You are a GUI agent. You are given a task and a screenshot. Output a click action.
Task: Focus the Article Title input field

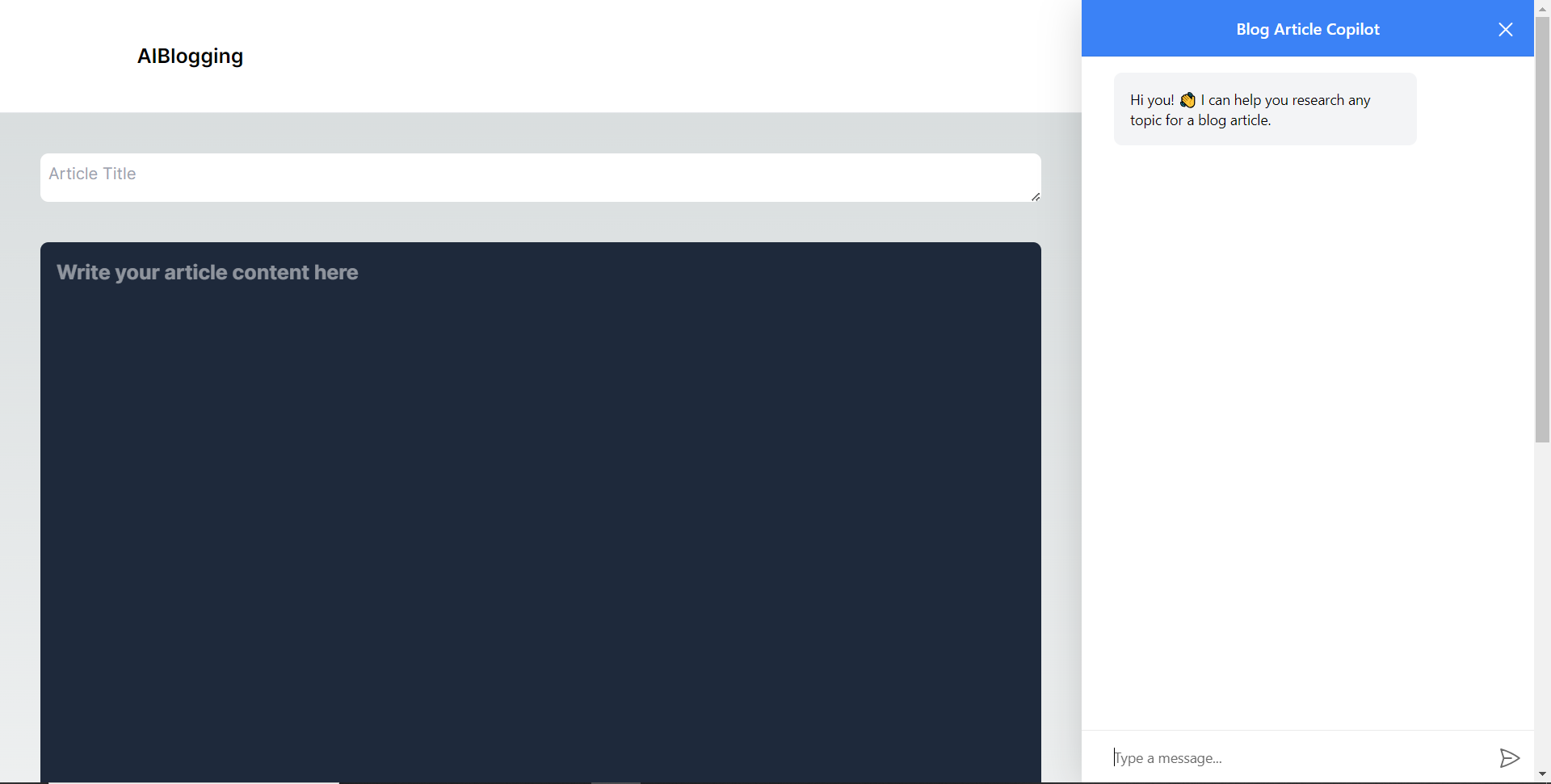tap(540, 178)
